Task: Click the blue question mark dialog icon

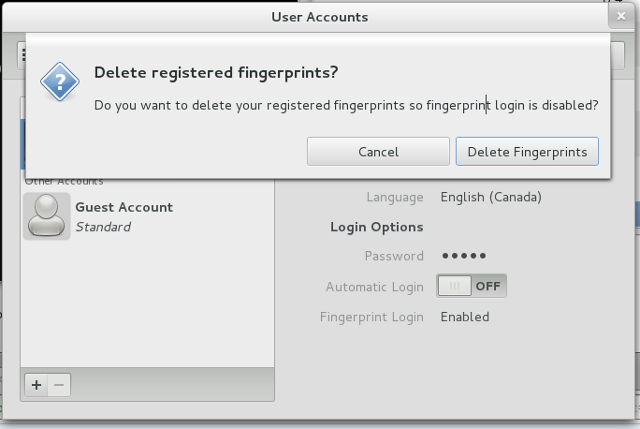Action: tap(60, 82)
